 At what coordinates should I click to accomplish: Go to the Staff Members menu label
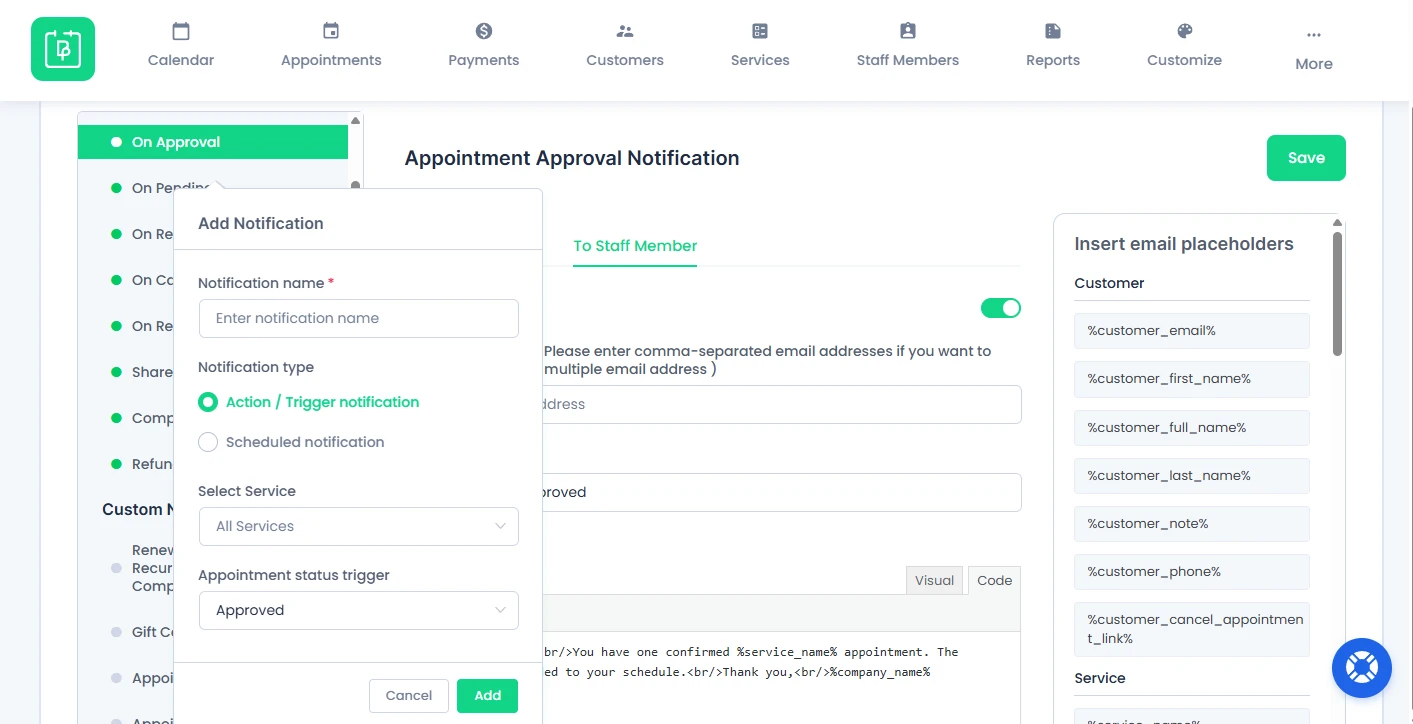(x=908, y=60)
